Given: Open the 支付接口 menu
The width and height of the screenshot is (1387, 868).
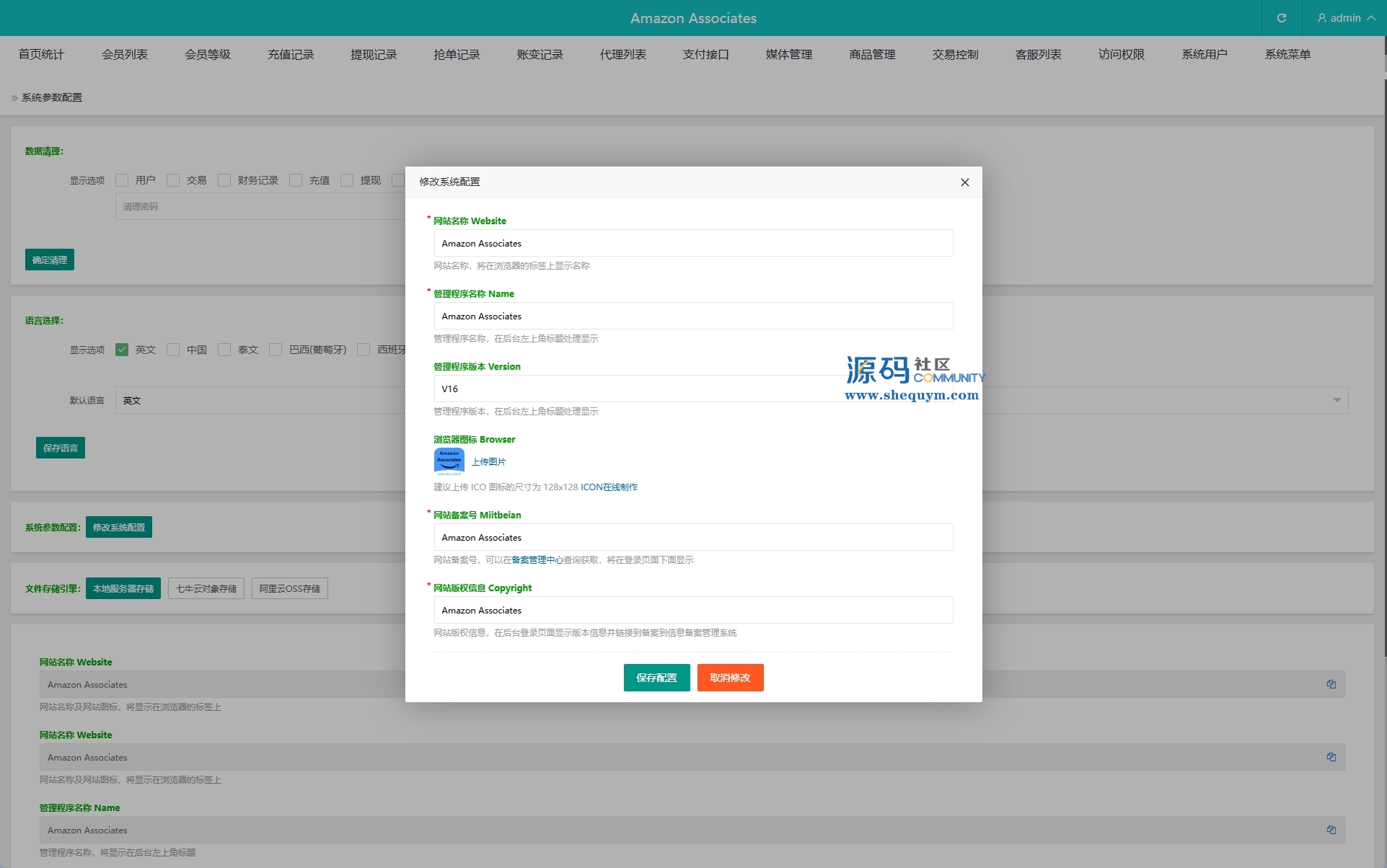Looking at the screenshot, I should [706, 55].
